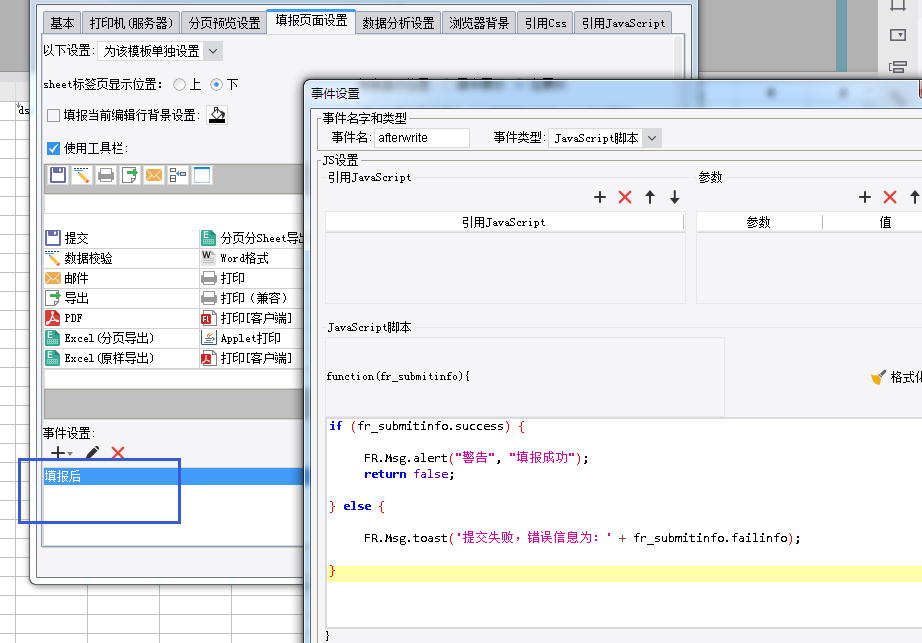922x643 pixels.
Task: Enable the 使用工具栏 checkbox
Action: 54,148
